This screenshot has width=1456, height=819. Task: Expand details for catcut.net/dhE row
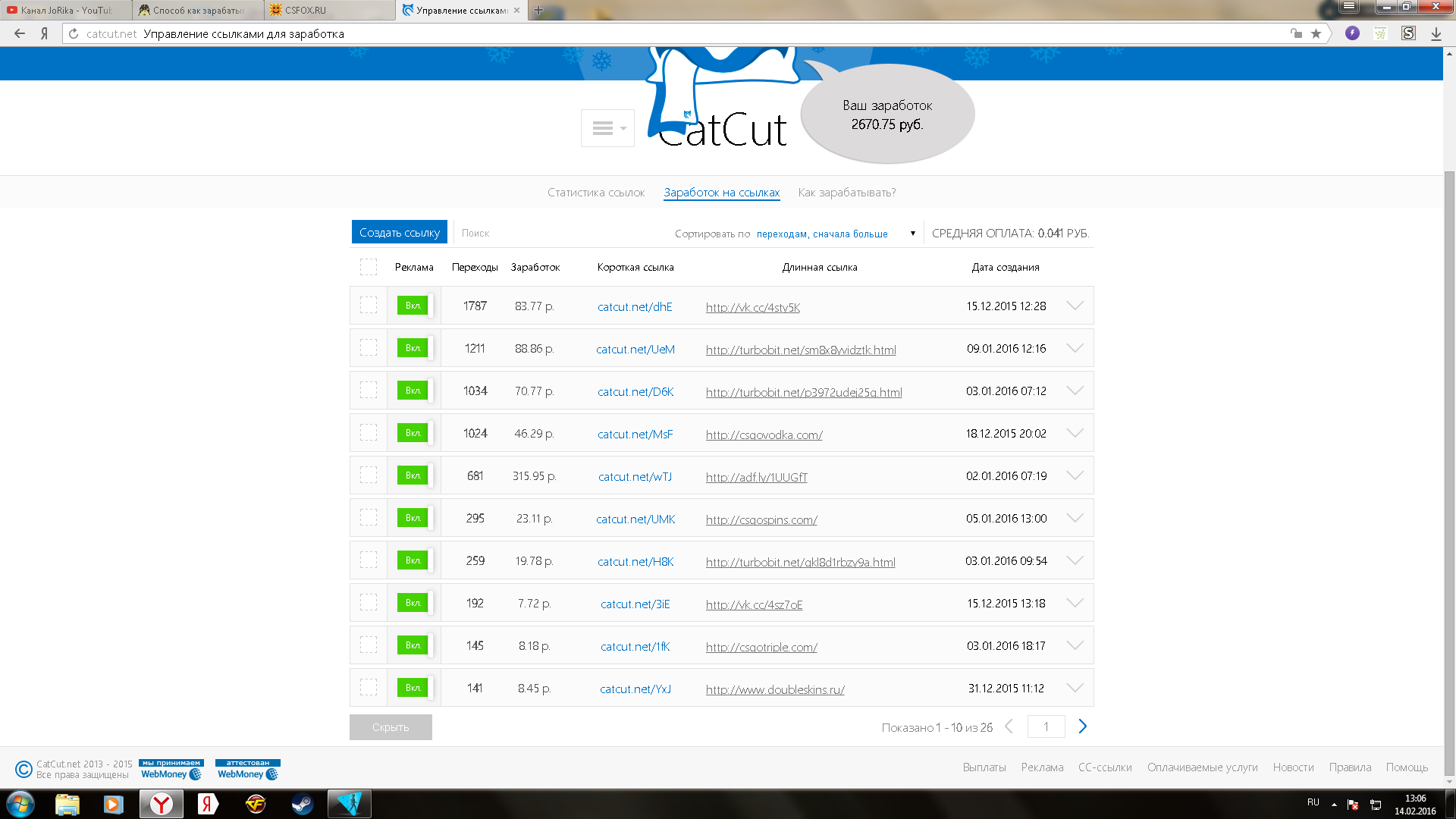pyautogui.click(x=1075, y=306)
